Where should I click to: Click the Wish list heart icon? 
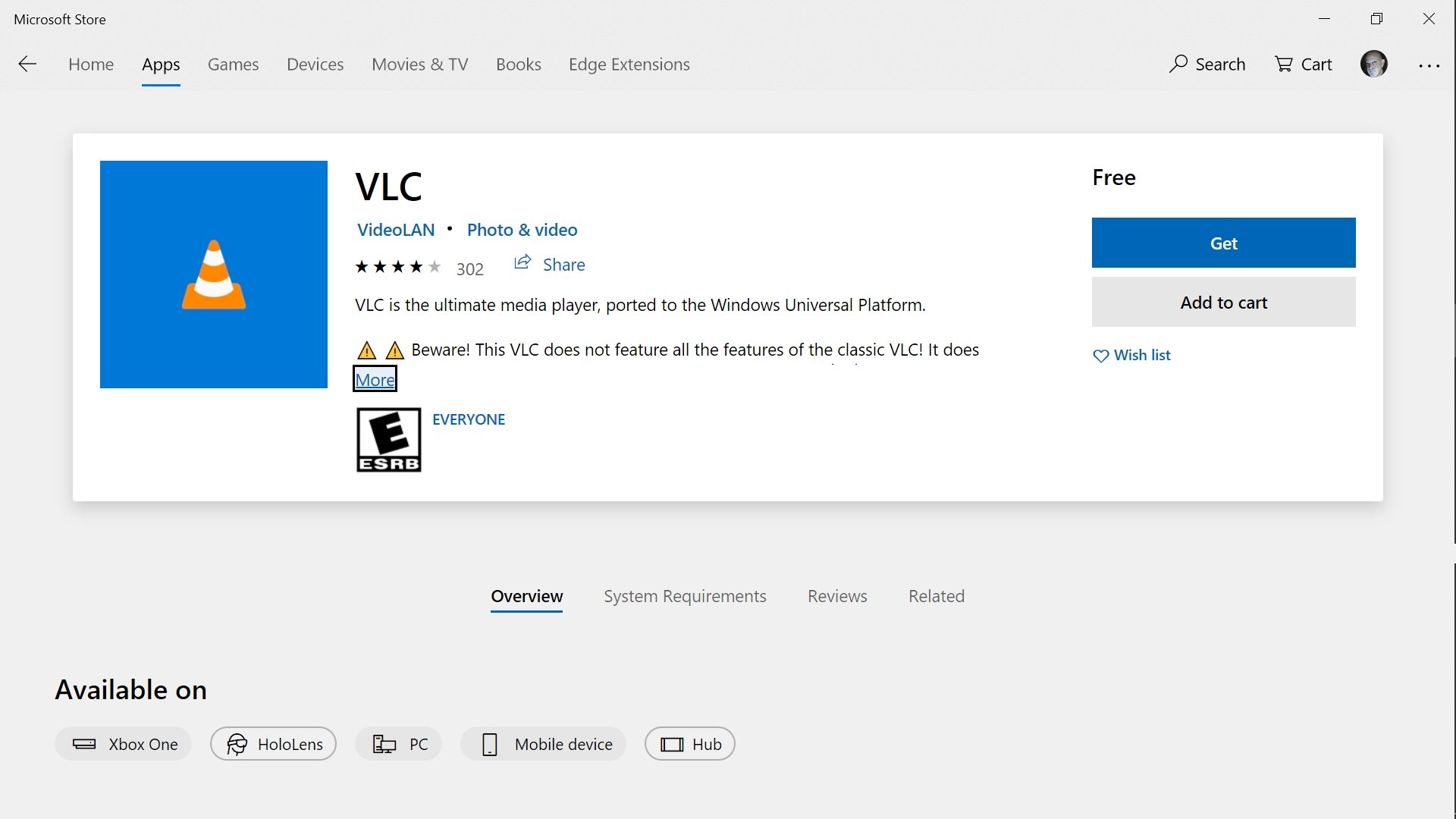pyautogui.click(x=1100, y=356)
